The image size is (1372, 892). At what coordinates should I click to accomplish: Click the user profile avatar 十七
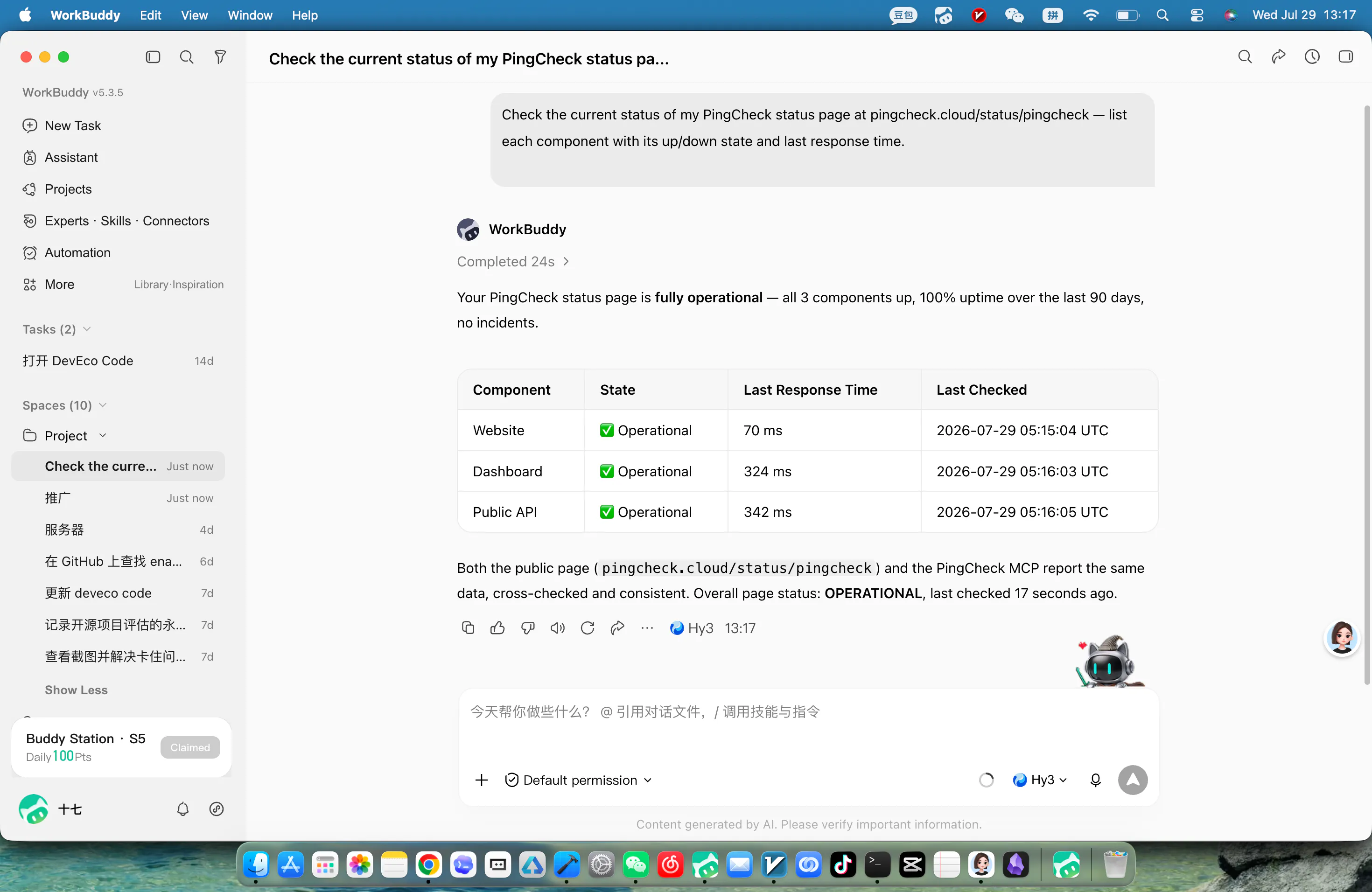pyautogui.click(x=34, y=808)
